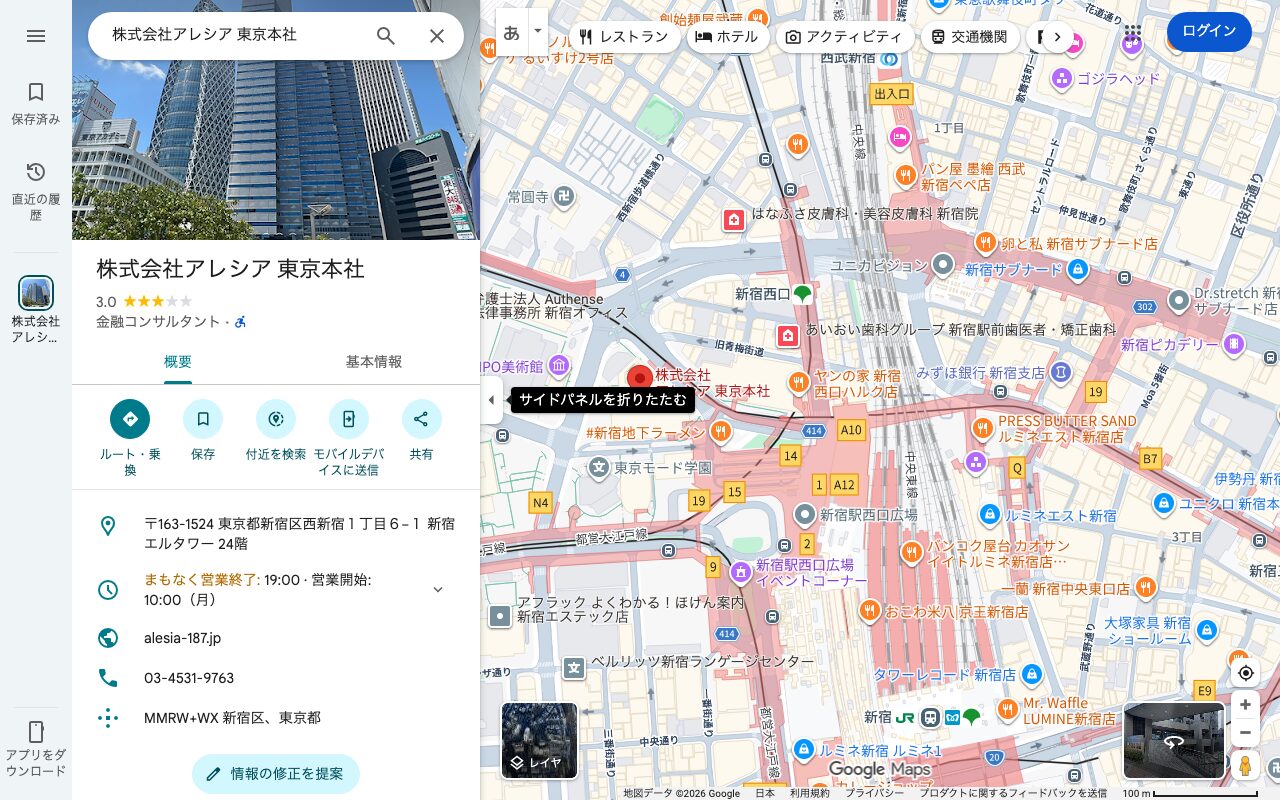Viewport: 1280px width, 800px height.
Task: Click the chevron to reveal more category chips
Action: (x=1057, y=36)
